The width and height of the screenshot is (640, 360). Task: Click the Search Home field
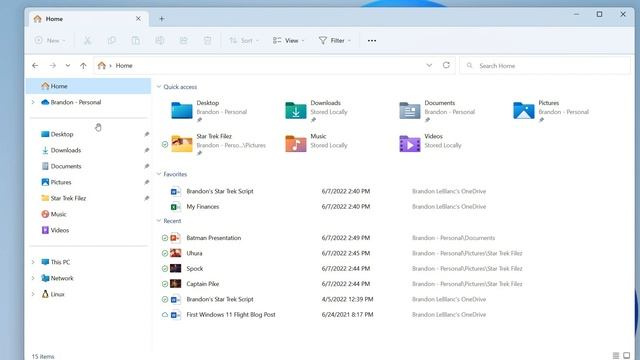click(x=545, y=65)
